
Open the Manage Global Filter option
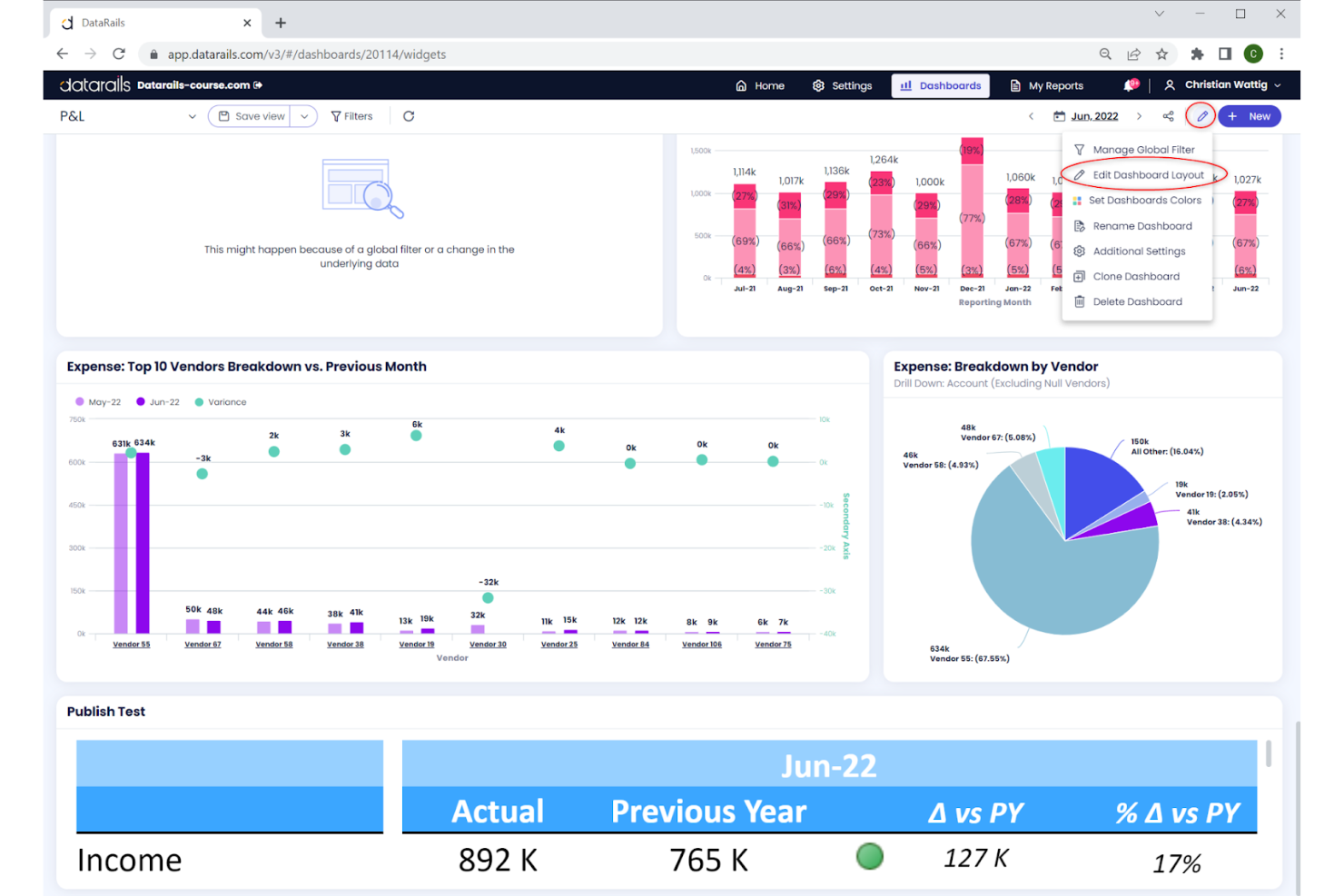tap(1143, 149)
